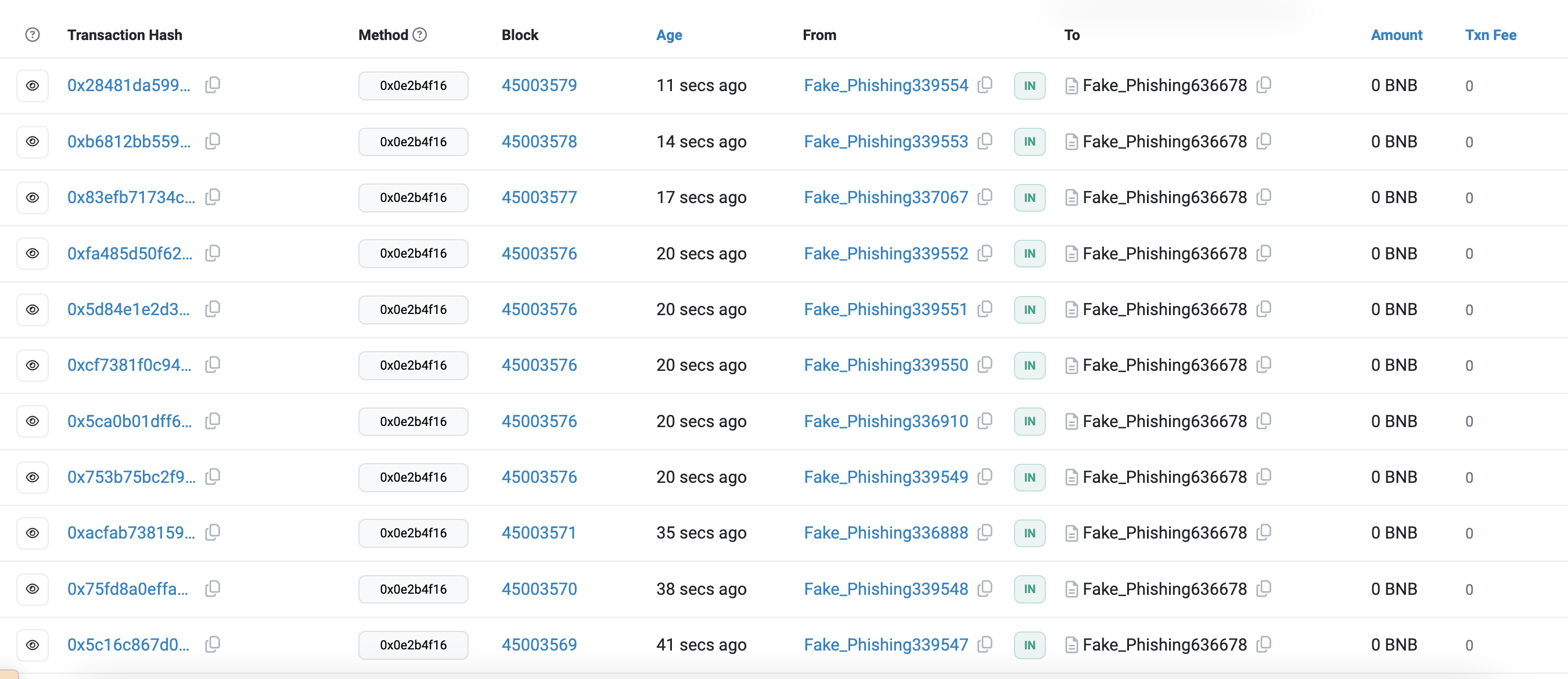Click the Amount column header

tap(1396, 35)
